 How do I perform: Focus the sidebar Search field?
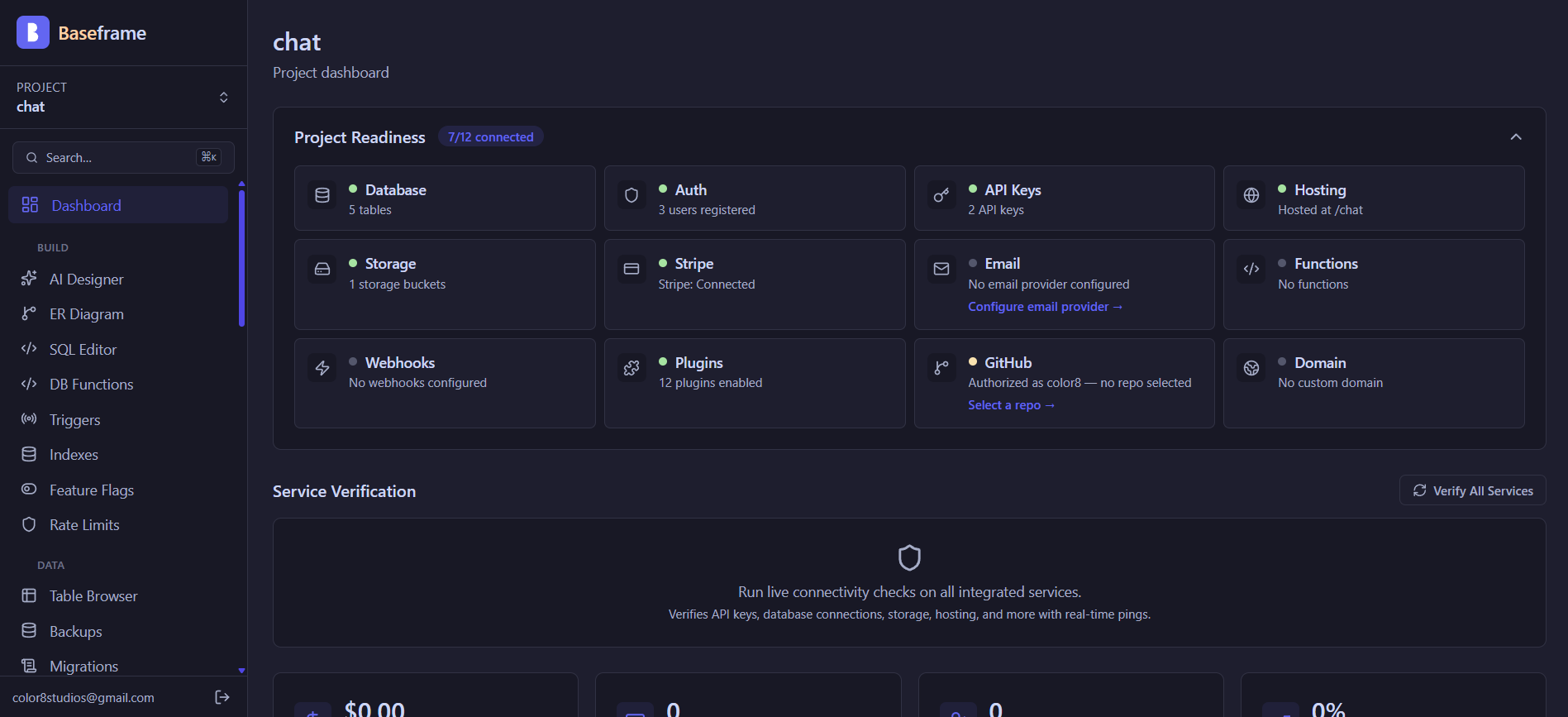123,157
